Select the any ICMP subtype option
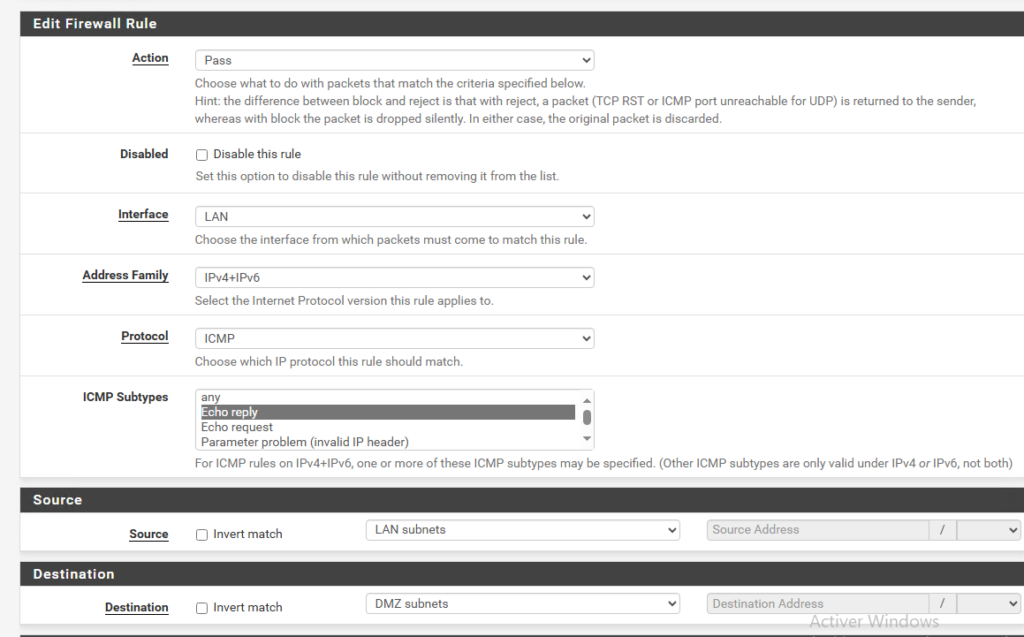This screenshot has width=1024, height=637. click(x=300, y=397)
